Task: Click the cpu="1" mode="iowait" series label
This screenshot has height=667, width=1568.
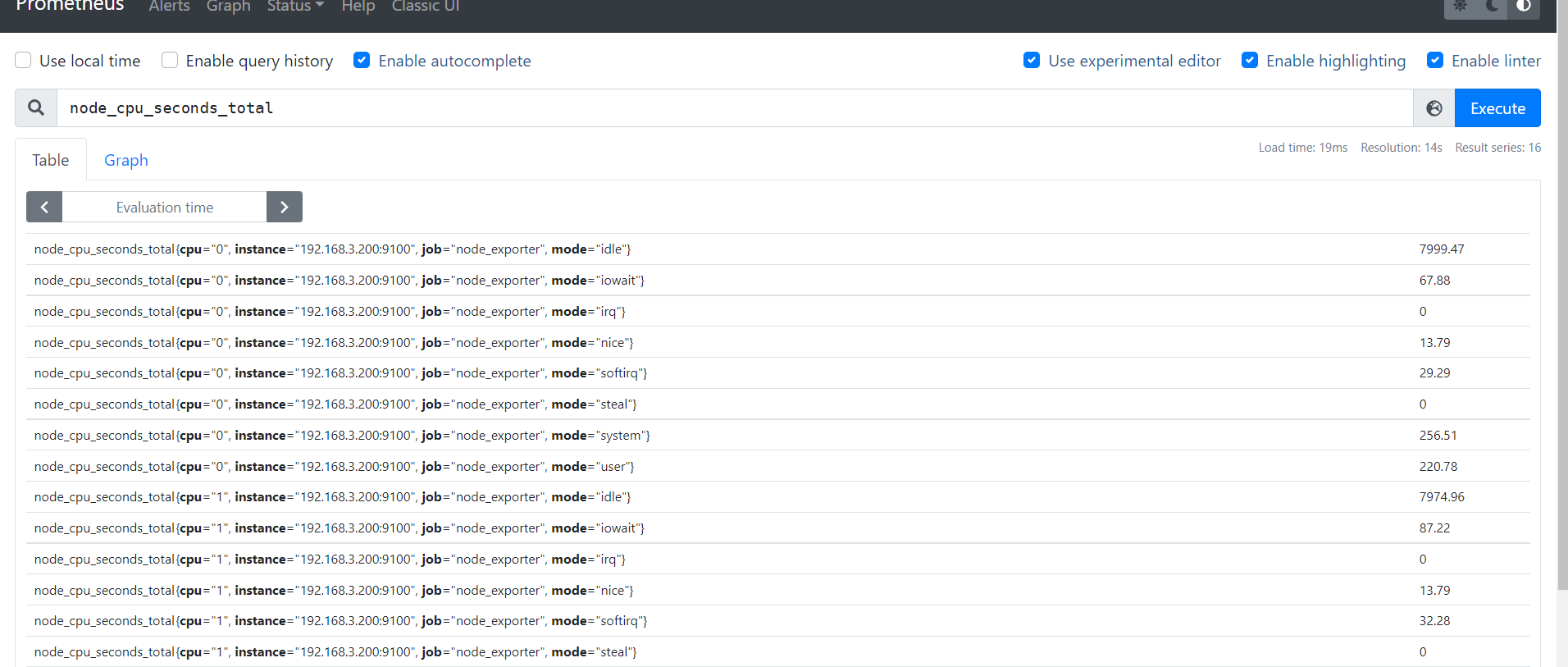Action: 340,528
